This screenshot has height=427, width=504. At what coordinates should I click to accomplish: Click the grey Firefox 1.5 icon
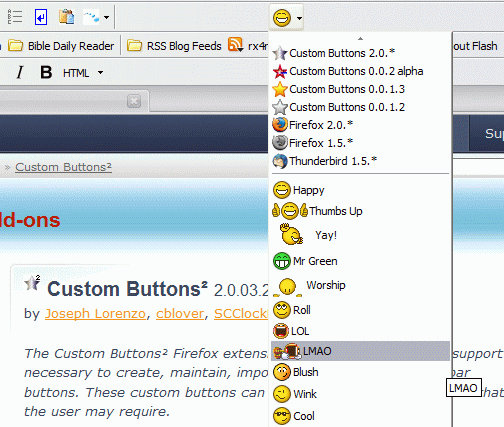[x=280, y=143]
